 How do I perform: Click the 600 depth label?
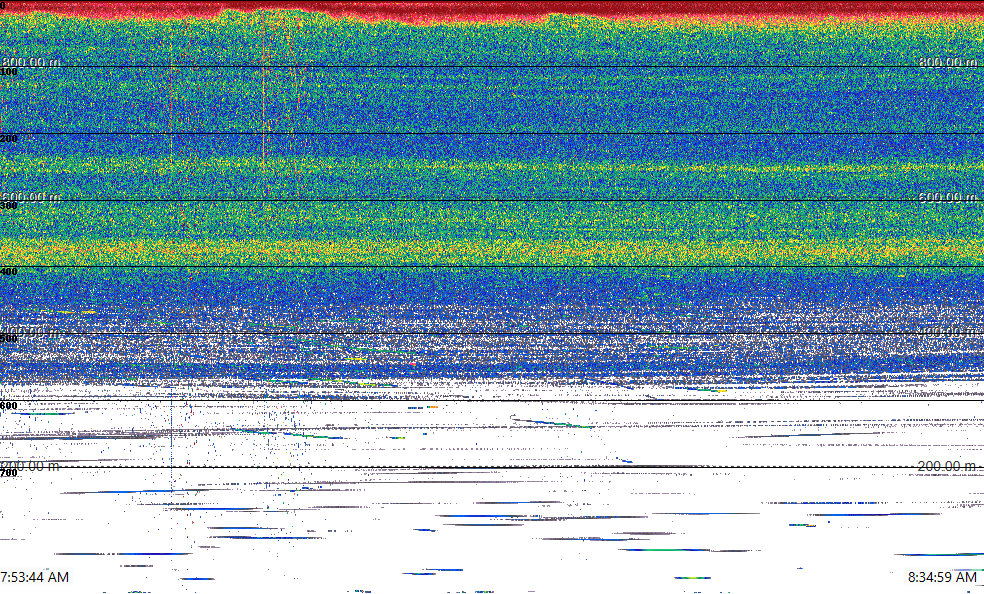click(9, 406)
